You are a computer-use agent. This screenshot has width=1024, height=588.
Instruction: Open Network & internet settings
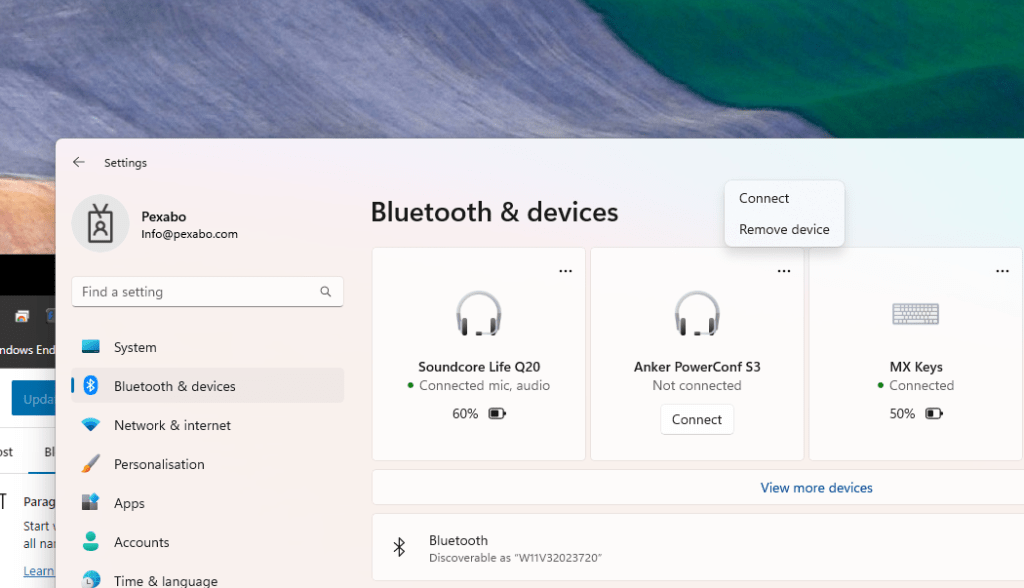coord(208,425)
